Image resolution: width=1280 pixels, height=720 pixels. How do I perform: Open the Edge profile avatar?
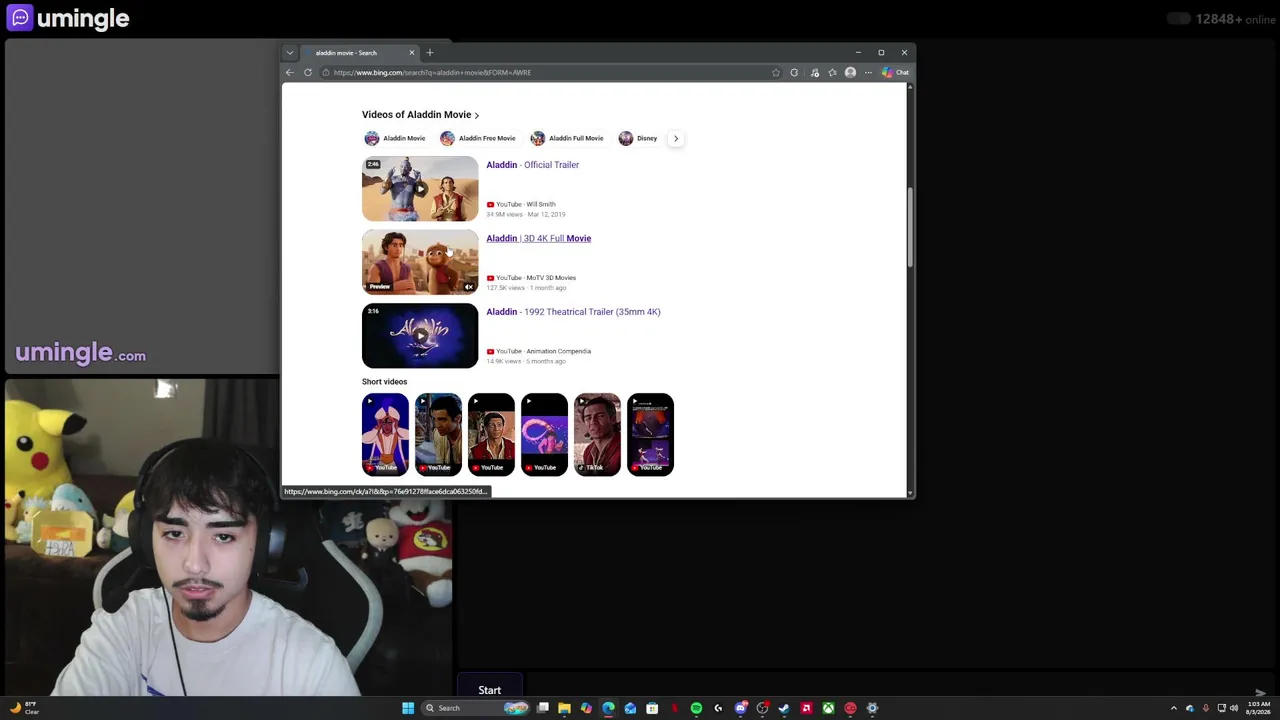(x=850, y=72)
